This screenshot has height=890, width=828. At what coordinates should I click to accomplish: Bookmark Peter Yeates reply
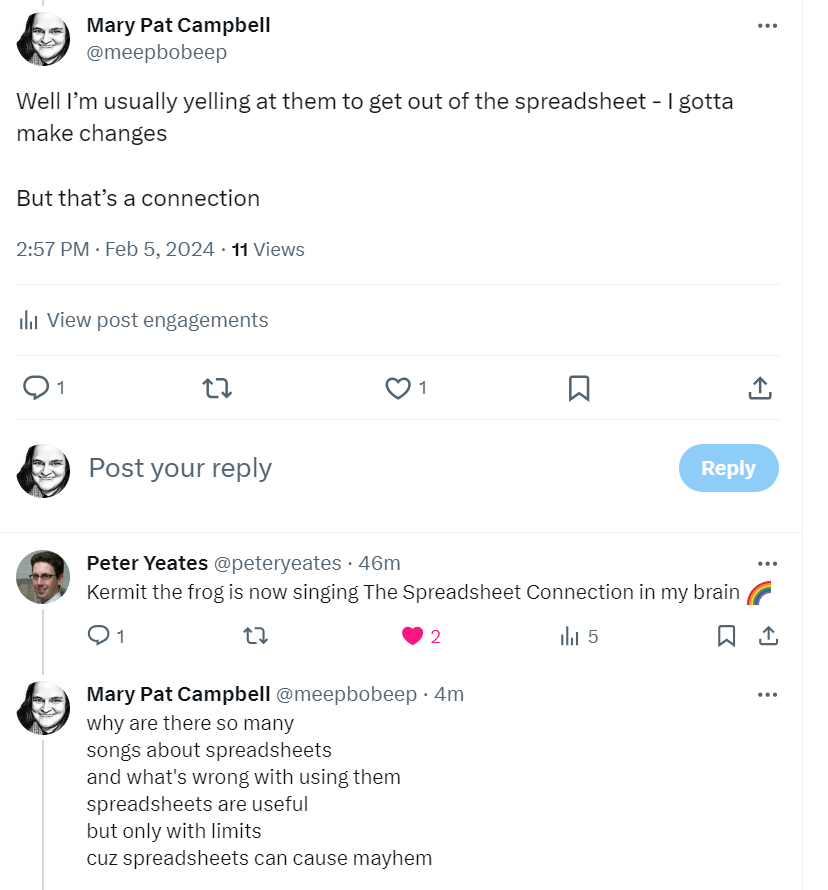(727, 636)
